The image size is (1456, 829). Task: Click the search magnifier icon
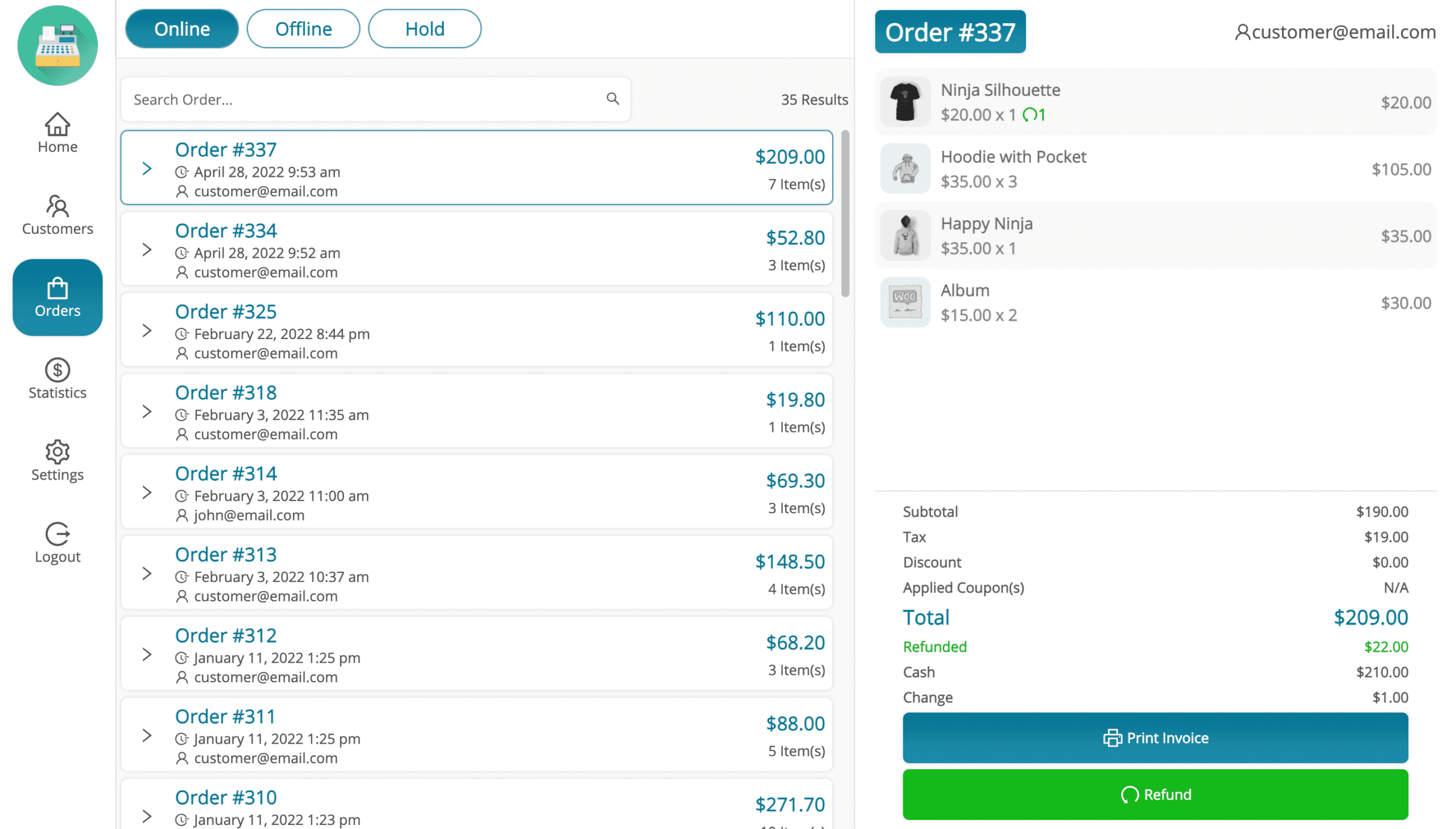(x=612, y=98)
